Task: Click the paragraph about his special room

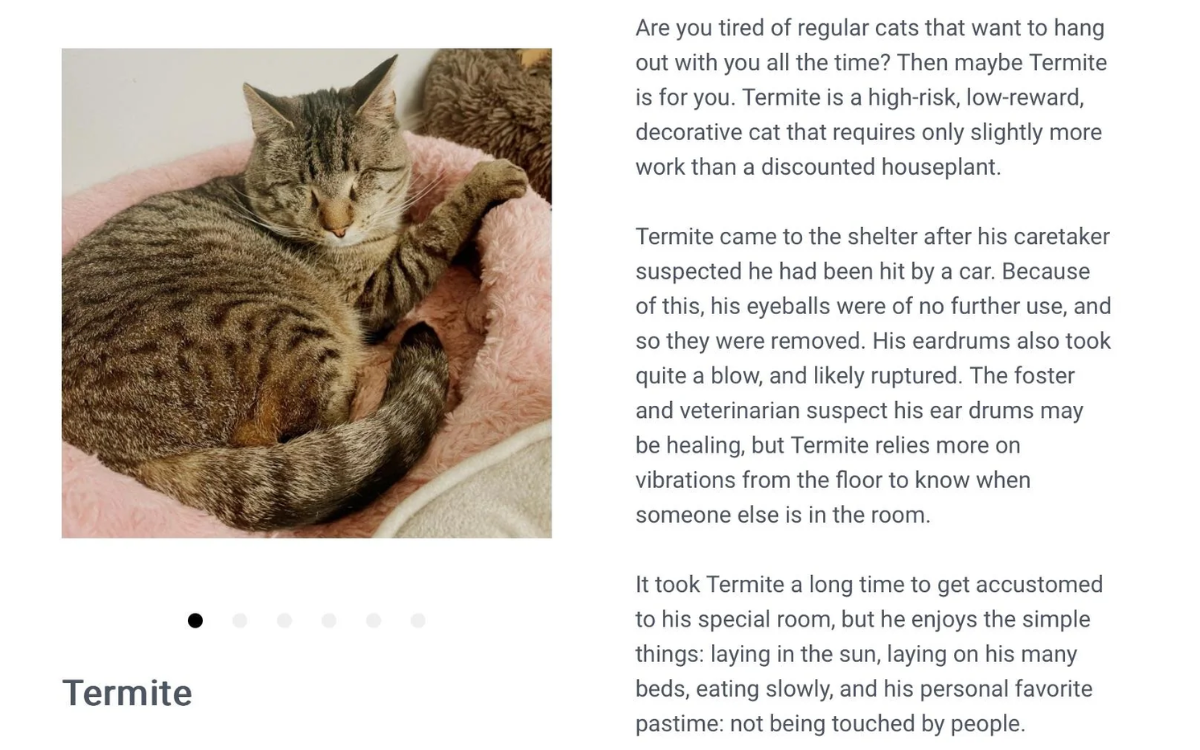Action: coord(870,654)
